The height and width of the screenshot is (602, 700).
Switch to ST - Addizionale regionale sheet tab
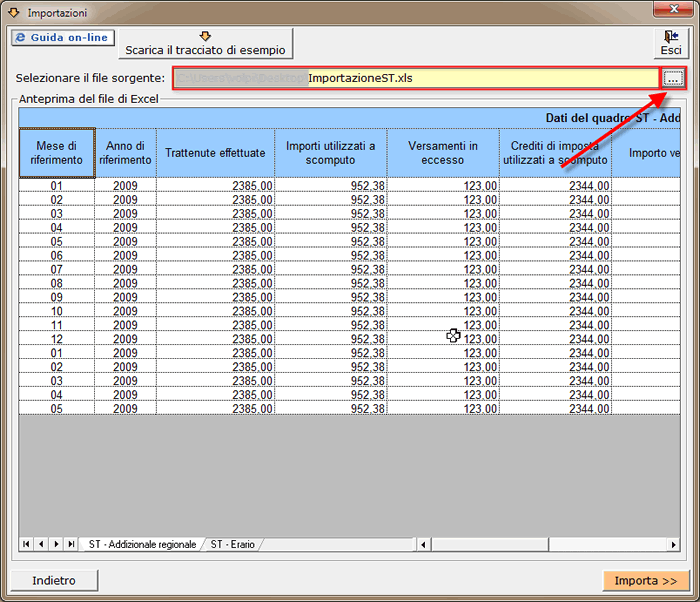(142, 544)
